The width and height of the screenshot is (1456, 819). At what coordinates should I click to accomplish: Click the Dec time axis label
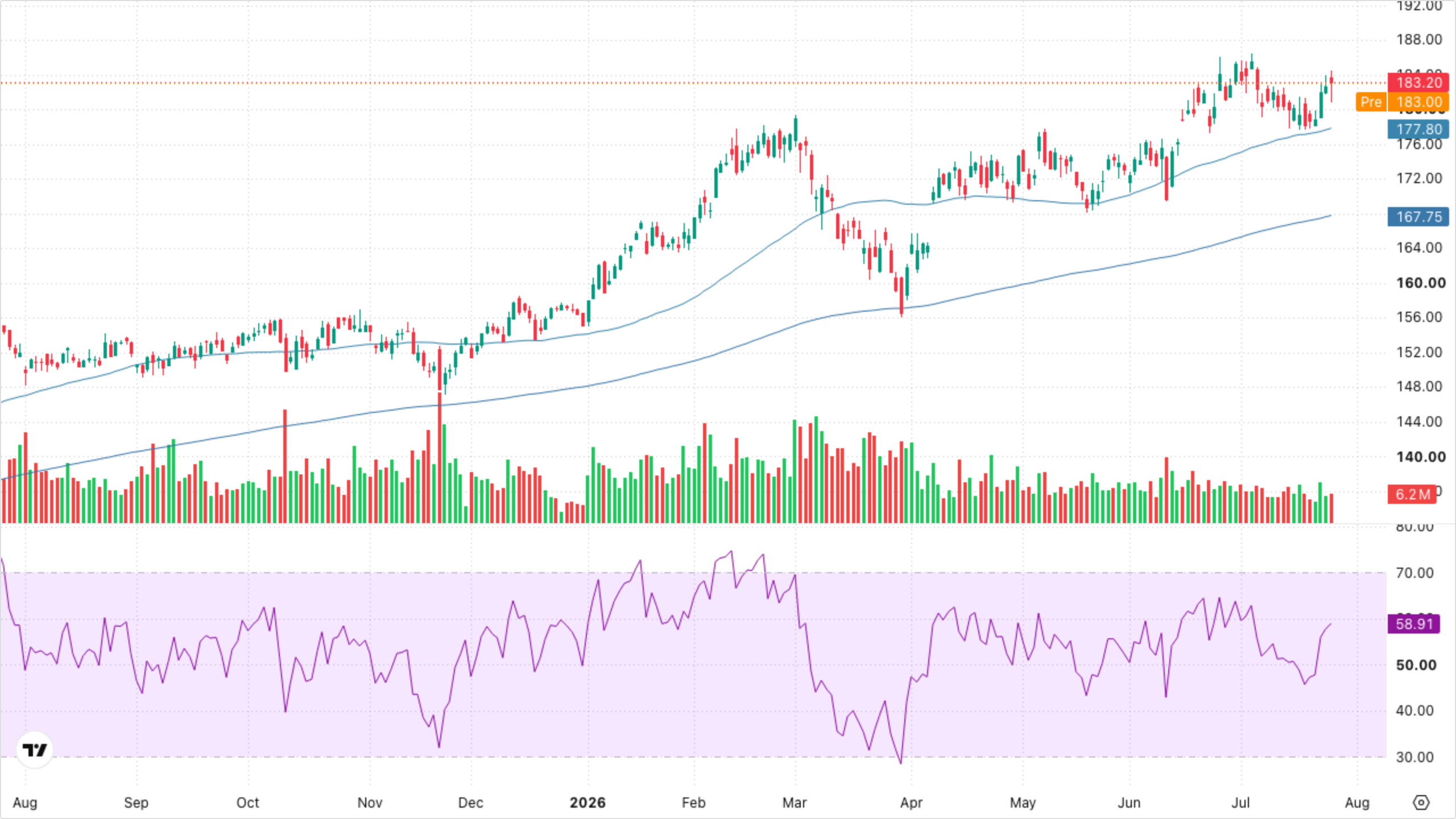pyautogui.click(x=470, y=803)
